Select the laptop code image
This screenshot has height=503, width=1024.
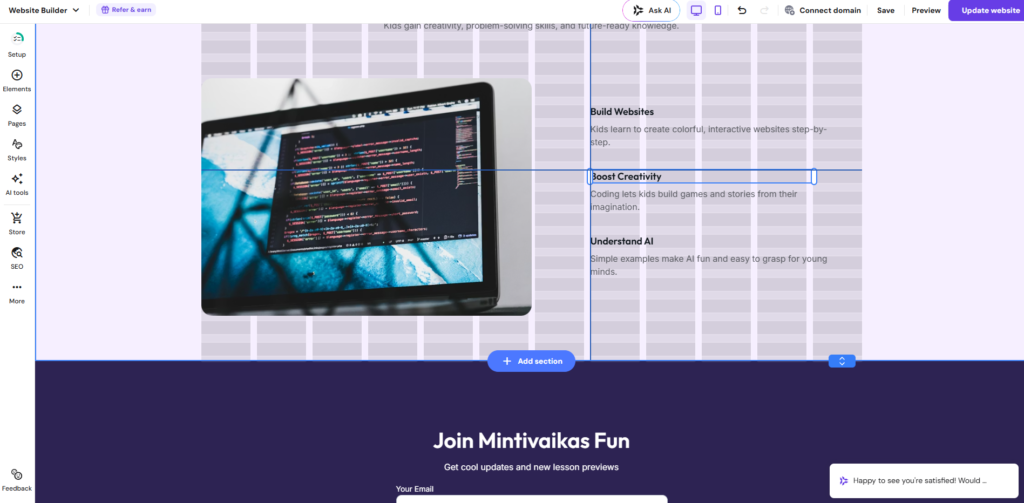366,197
